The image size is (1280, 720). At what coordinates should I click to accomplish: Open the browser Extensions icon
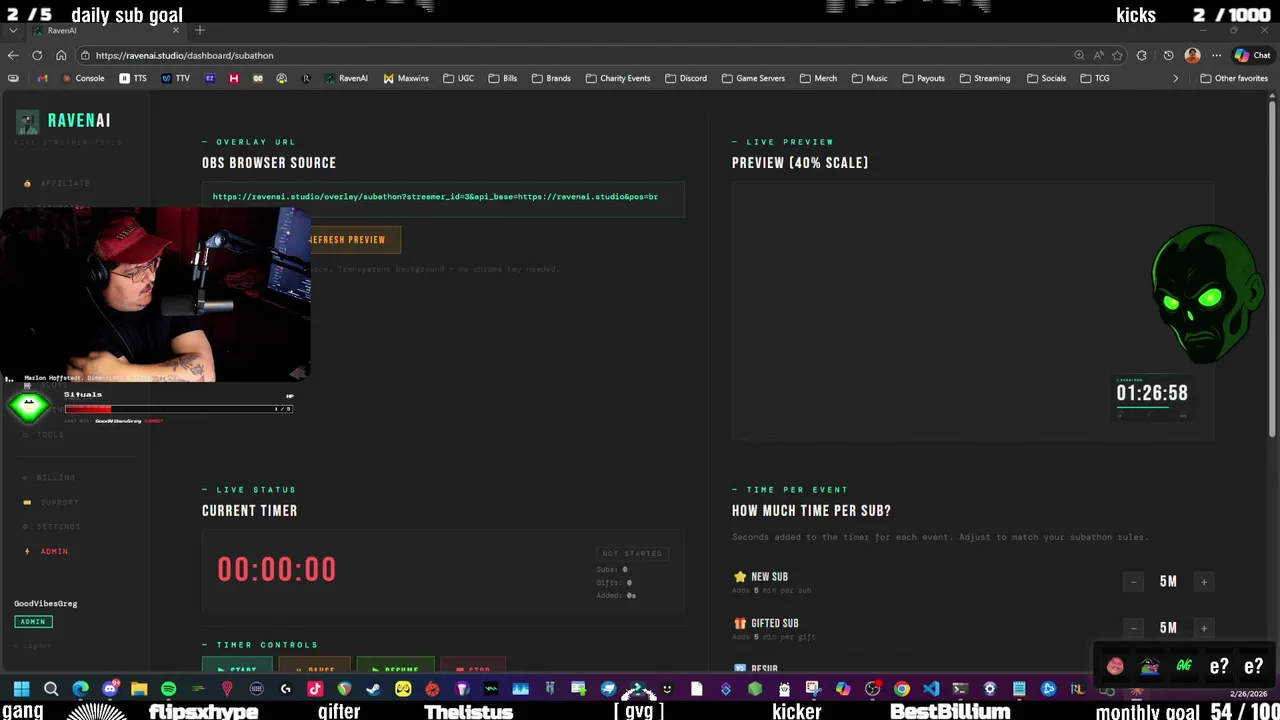point(1142,55)
